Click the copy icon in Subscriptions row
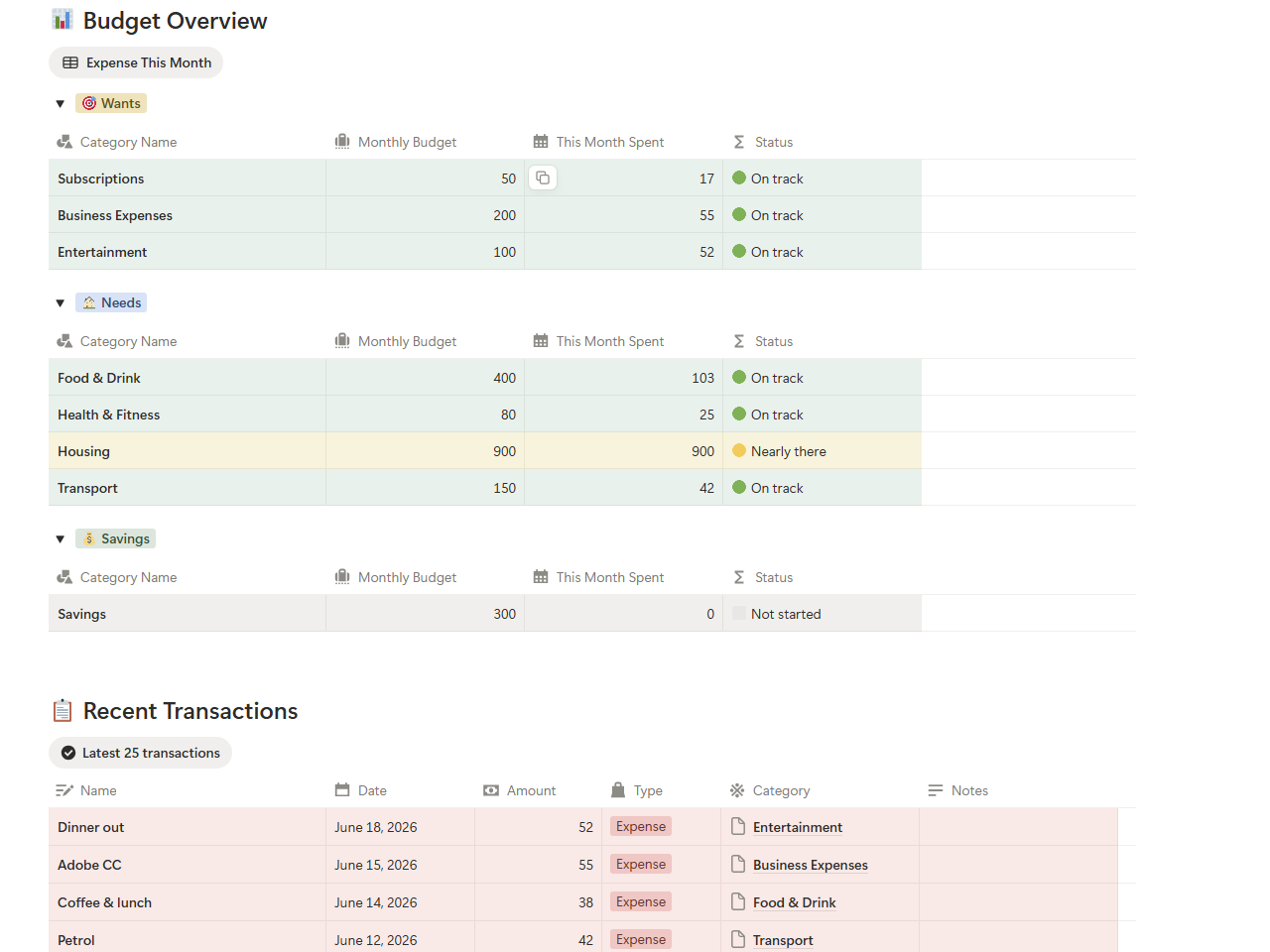The width and height of the screenshot is (1270, 952). point(543,178)
